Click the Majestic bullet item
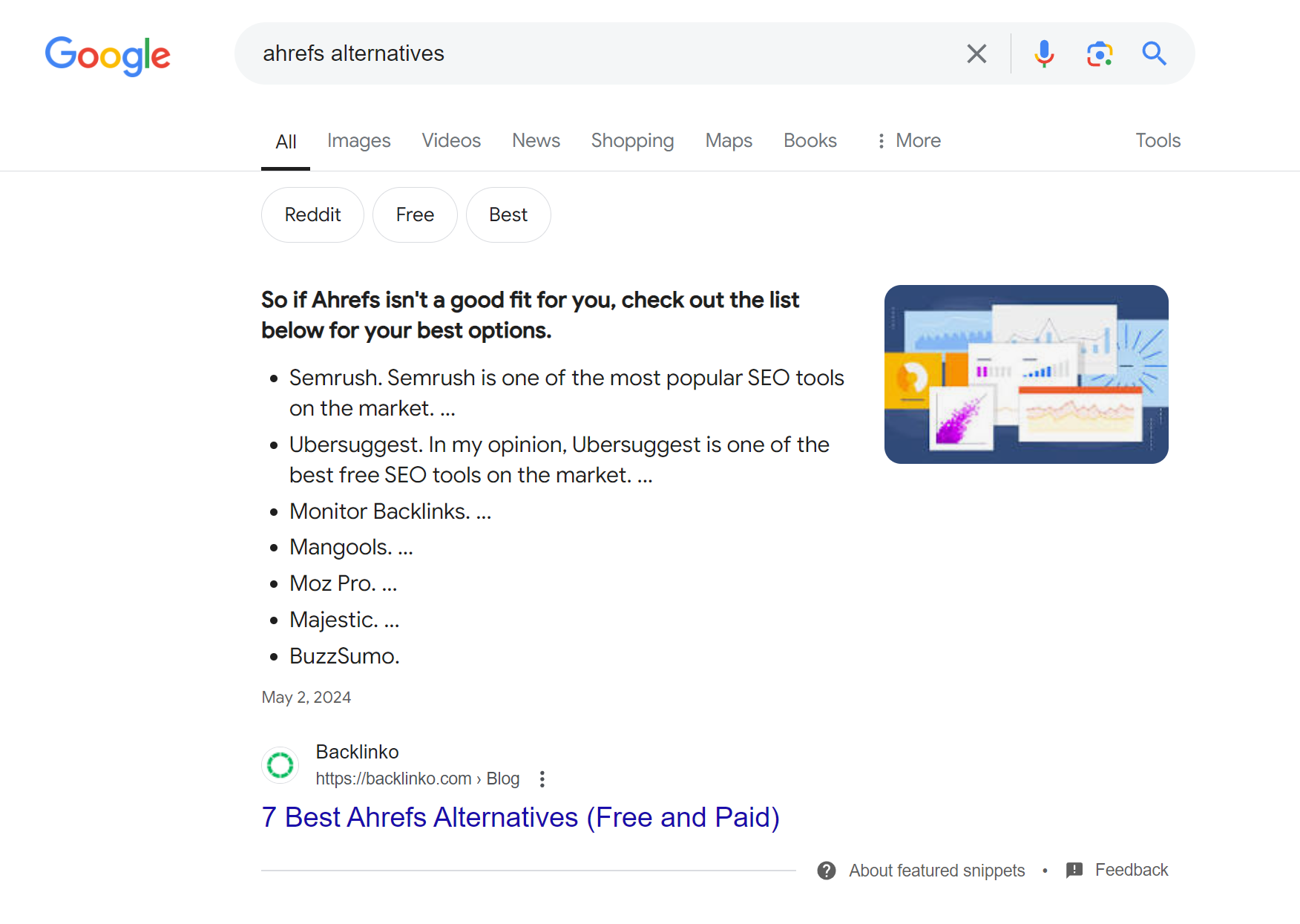 344,620
